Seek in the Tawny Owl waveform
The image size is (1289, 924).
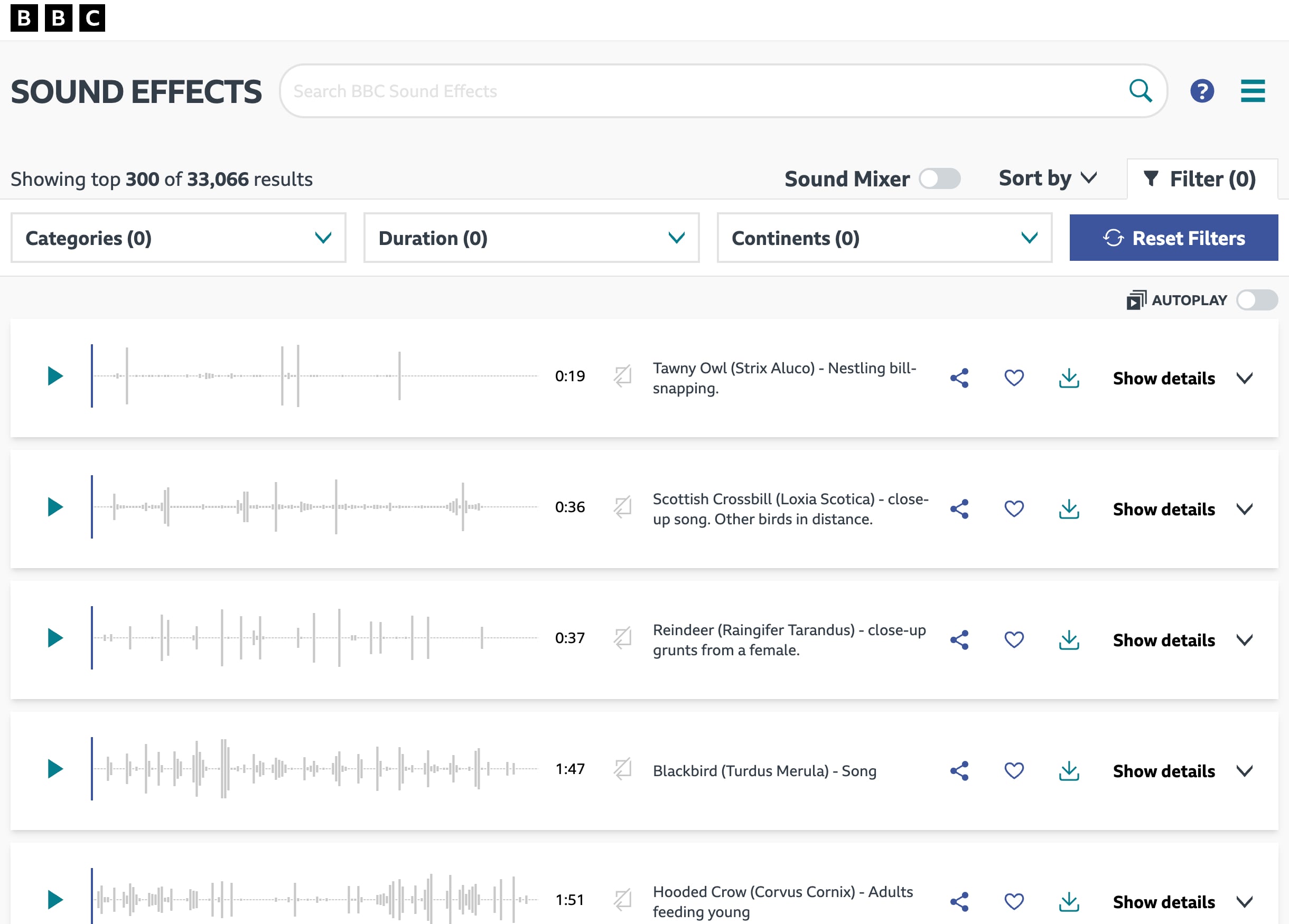tap(314, 376)
